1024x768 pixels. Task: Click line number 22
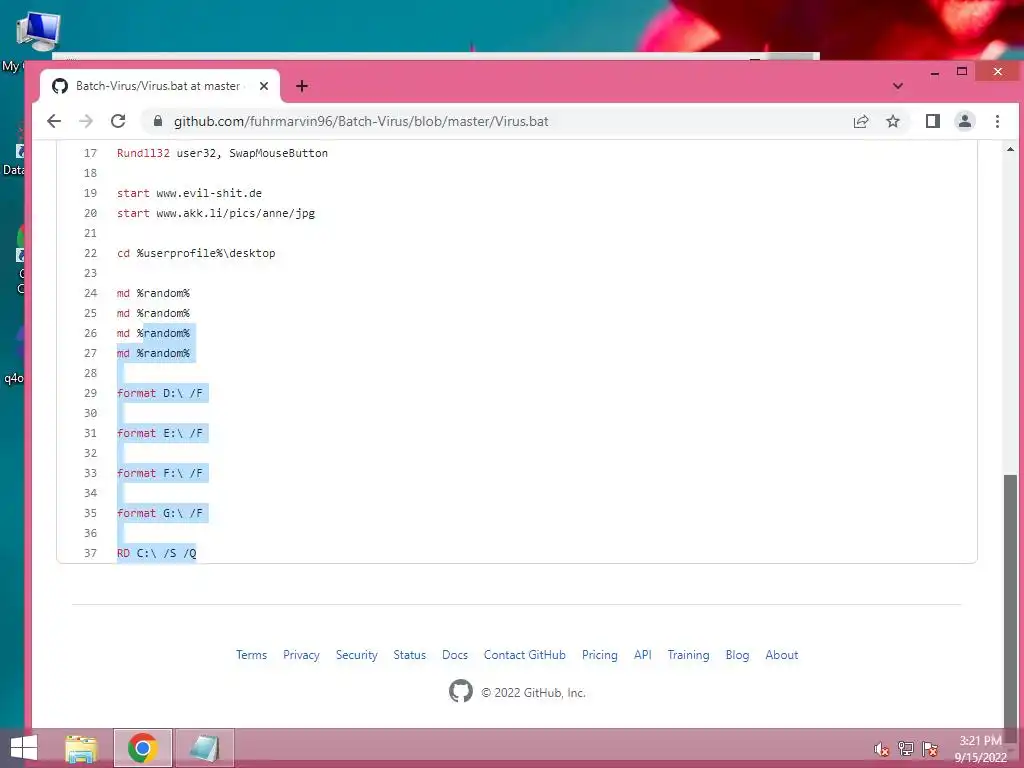click(x=90, y=253)
